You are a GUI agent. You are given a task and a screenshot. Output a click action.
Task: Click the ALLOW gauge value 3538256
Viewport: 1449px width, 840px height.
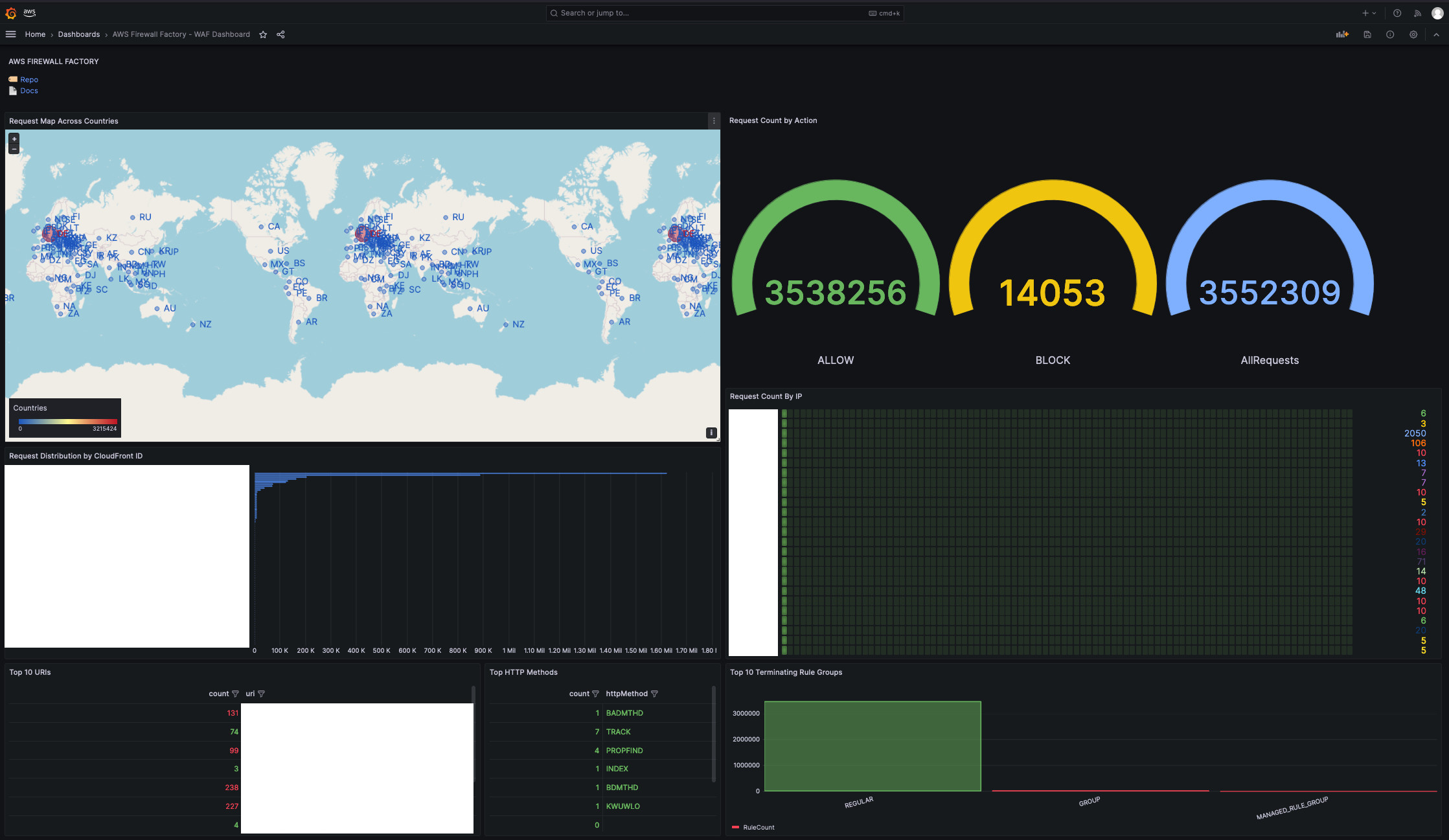pyautogui.click(x=835, y=293)
